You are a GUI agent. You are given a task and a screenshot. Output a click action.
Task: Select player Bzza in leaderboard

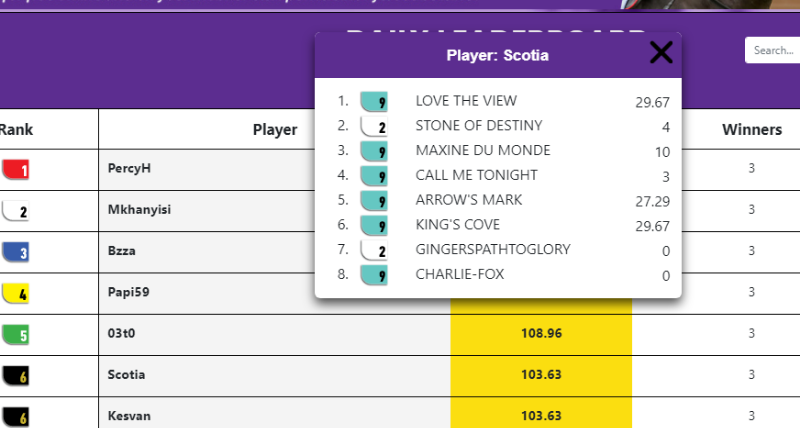123,252
